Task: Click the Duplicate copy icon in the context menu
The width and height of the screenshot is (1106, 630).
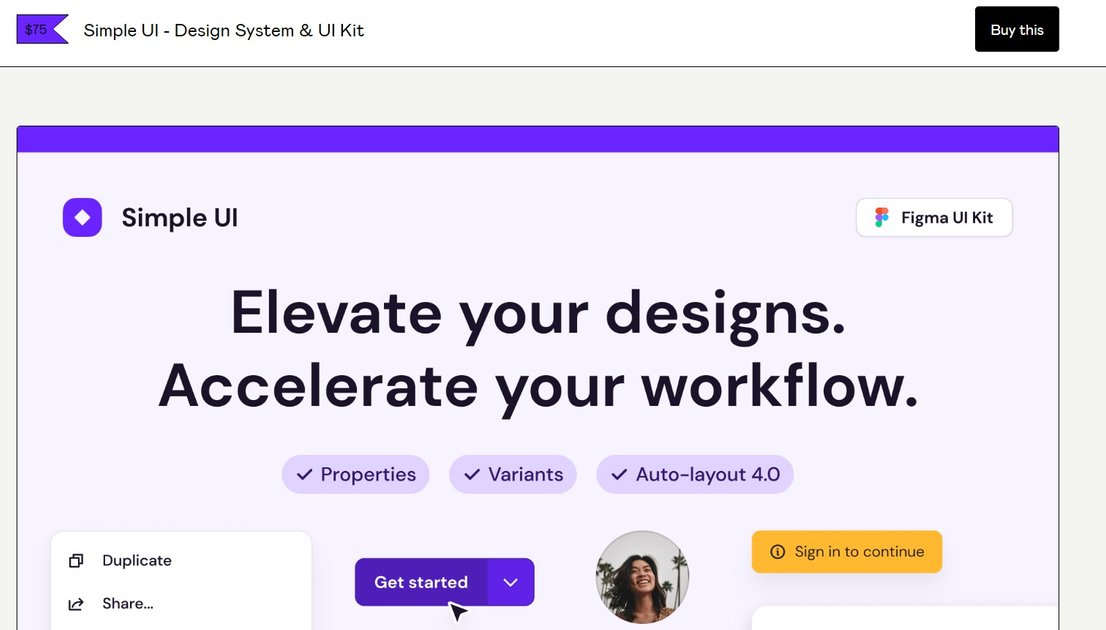Action: [x=77, y=560]
